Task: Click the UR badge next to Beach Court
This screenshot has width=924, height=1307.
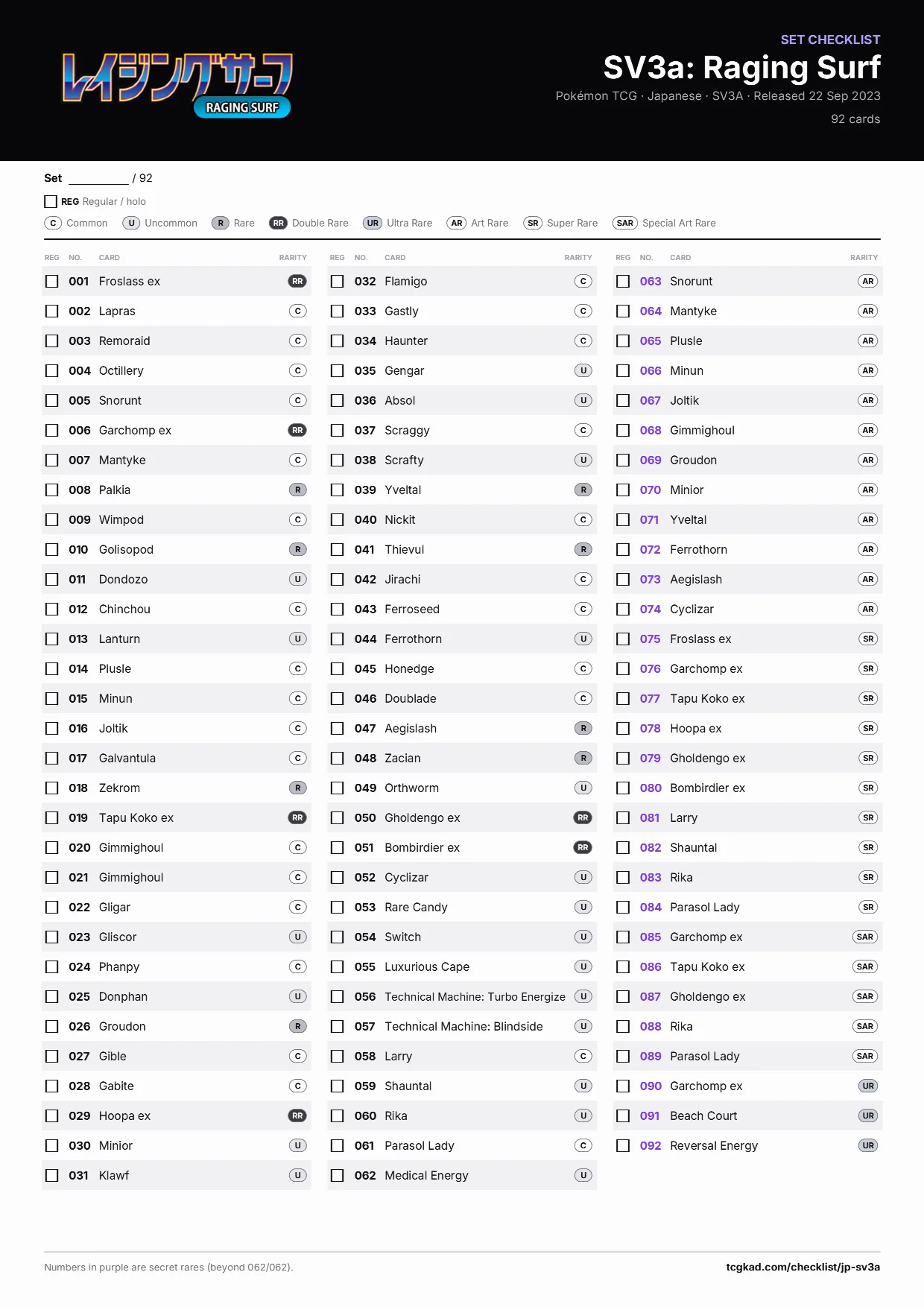Action: [x=868, y=1115]
